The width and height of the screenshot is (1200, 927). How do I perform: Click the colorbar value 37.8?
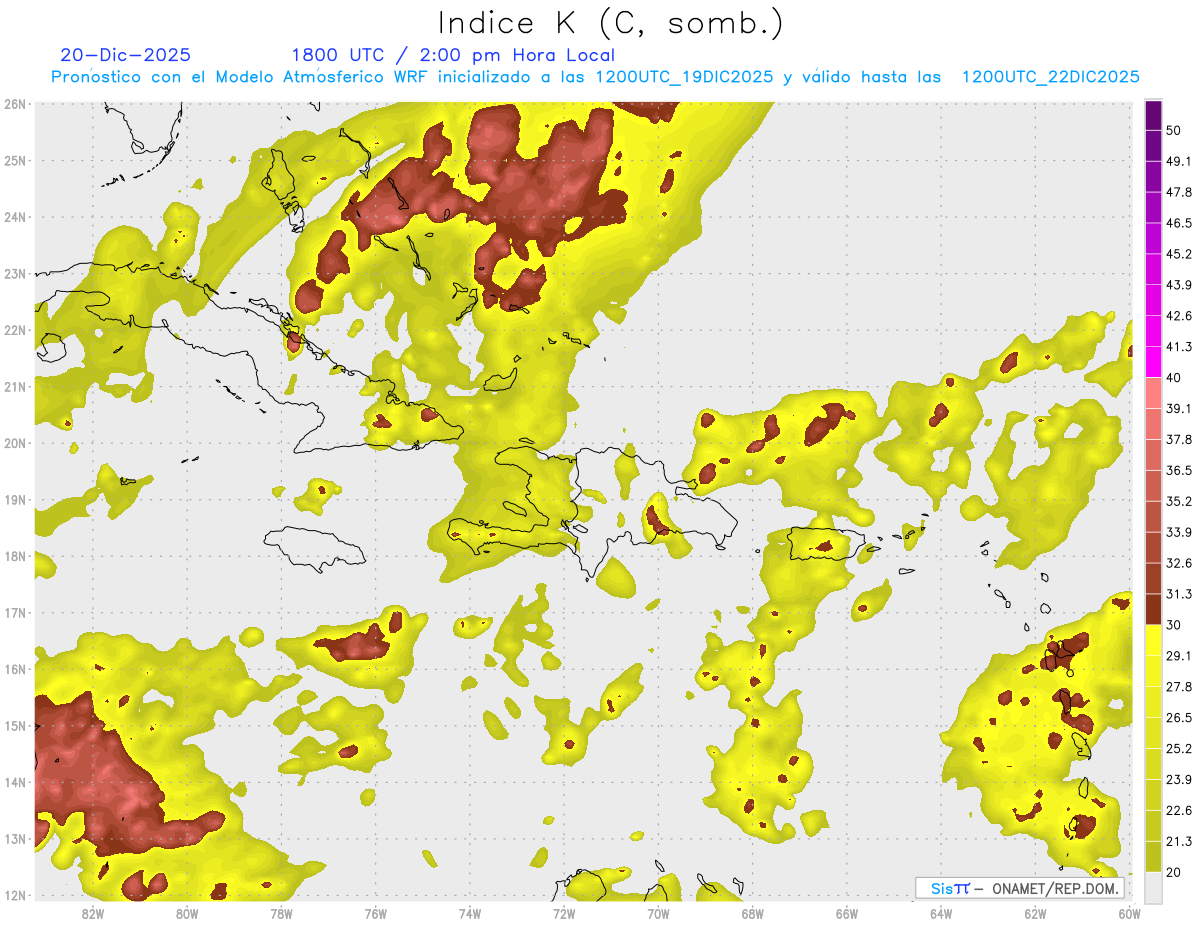1178,439
